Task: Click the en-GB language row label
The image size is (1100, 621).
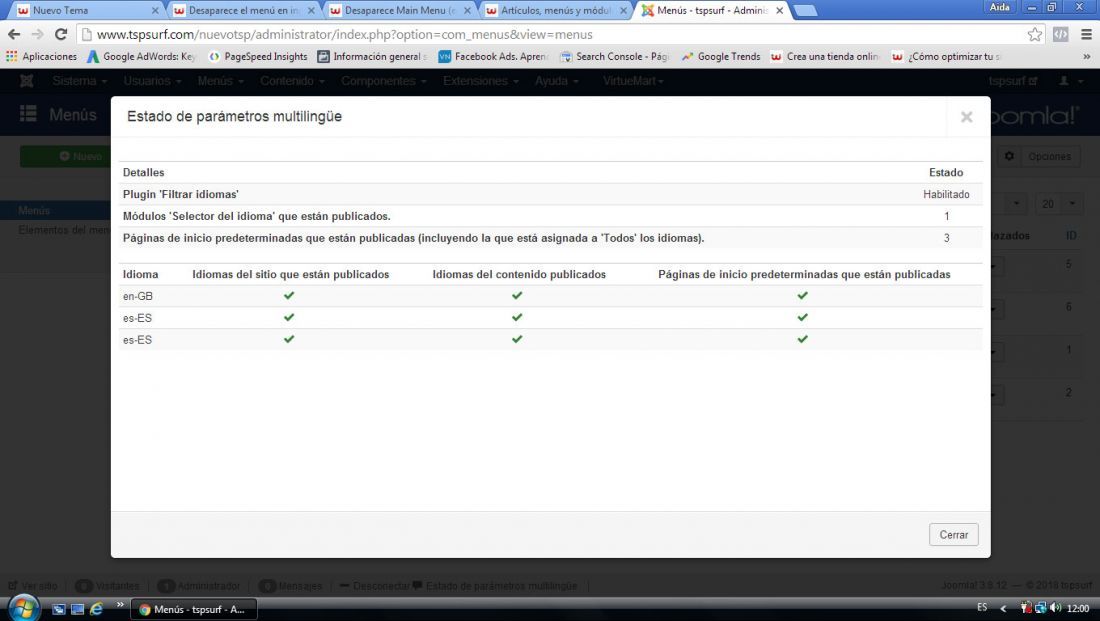Action: point(138,296)
